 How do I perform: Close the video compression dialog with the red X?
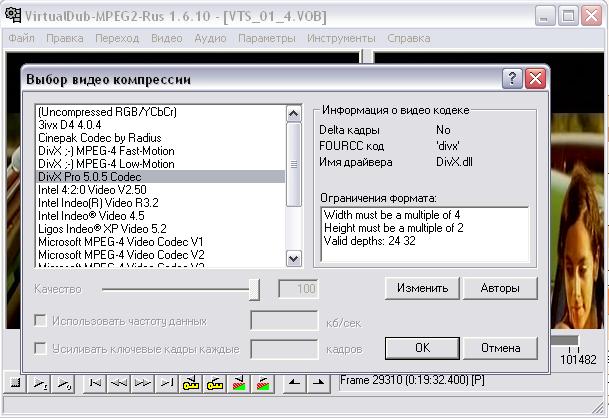(x=535, y=79)
